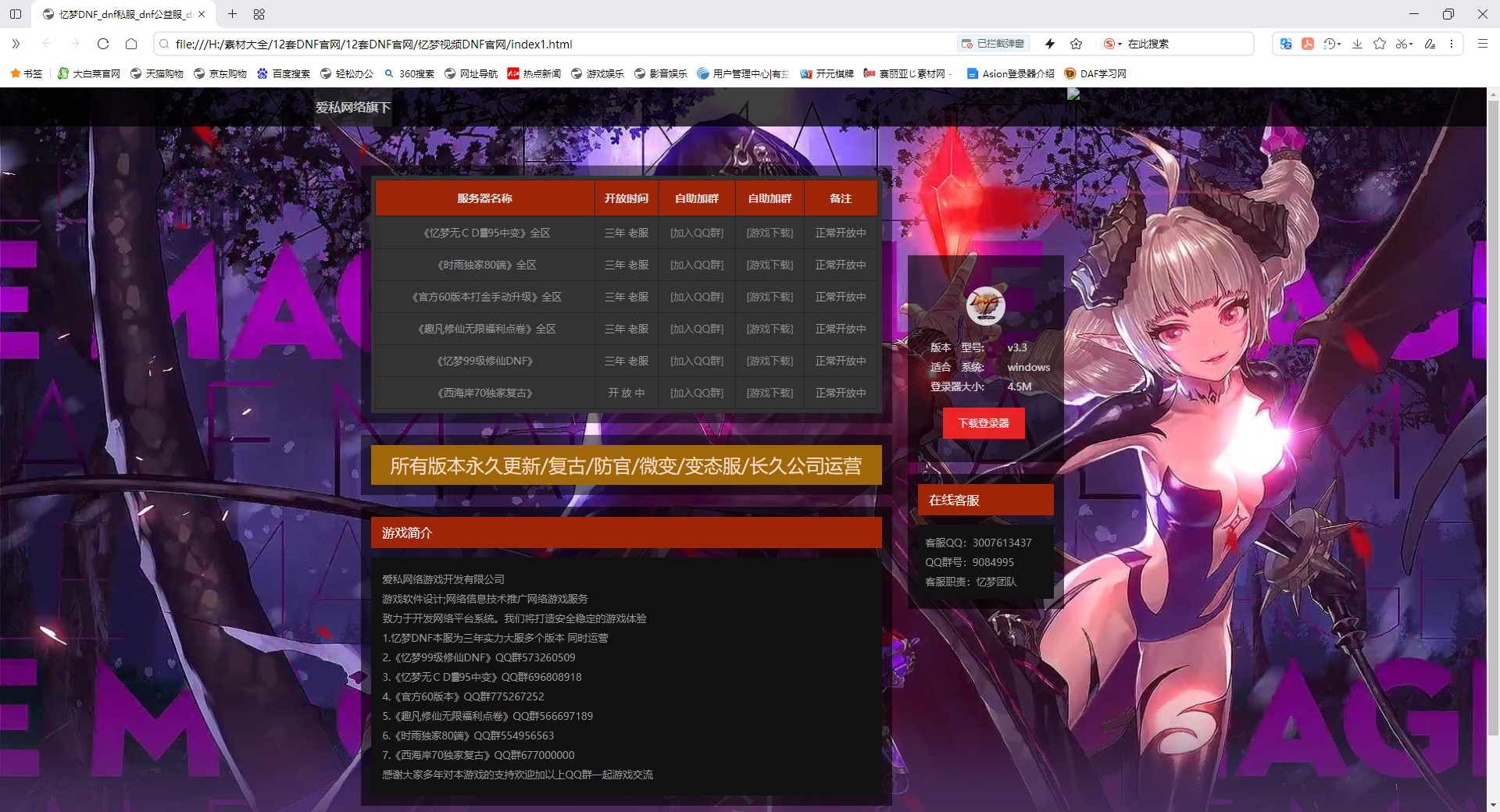Open tab grid overview icon

(259, 14)
